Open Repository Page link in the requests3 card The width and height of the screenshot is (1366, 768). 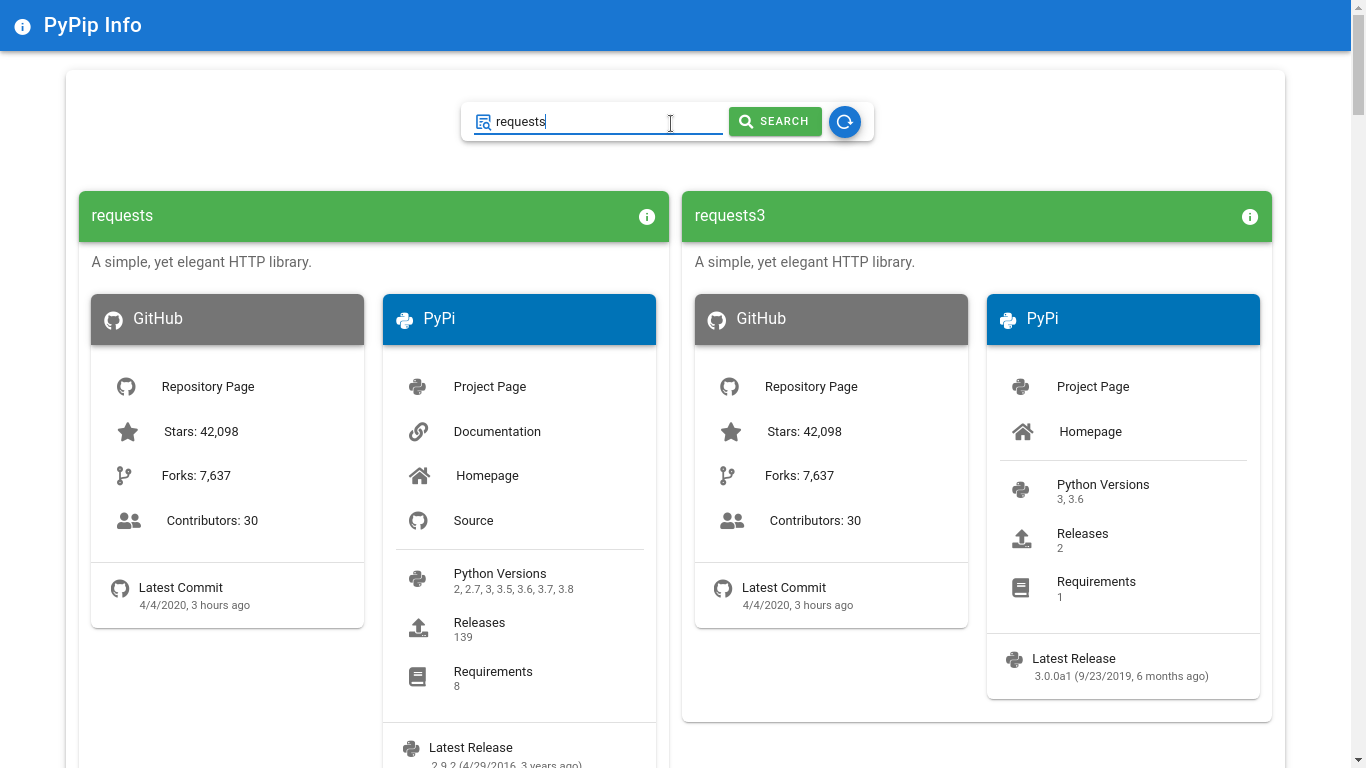(811, 387)
